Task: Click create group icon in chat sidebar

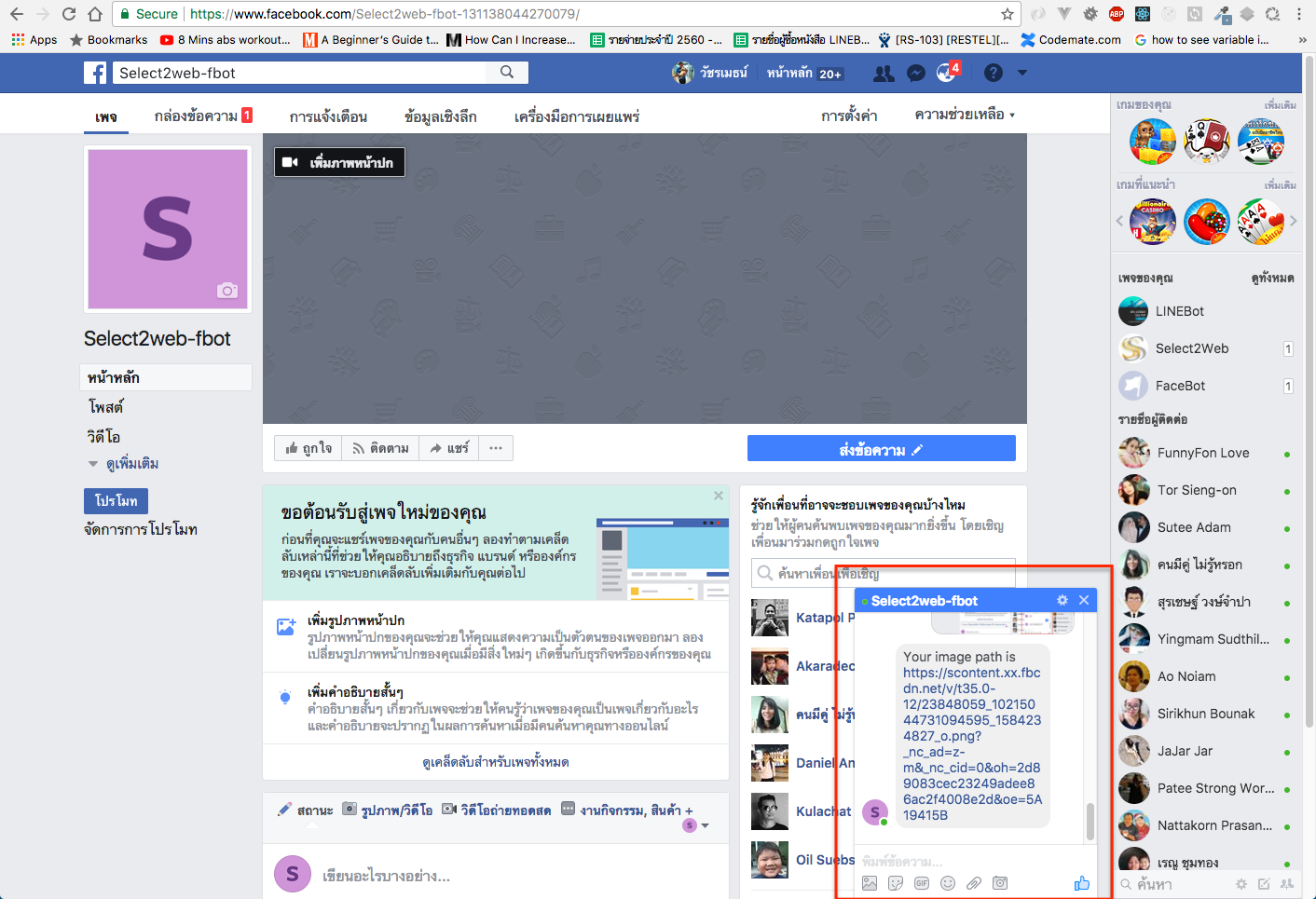Action: tap(1287, 883)
